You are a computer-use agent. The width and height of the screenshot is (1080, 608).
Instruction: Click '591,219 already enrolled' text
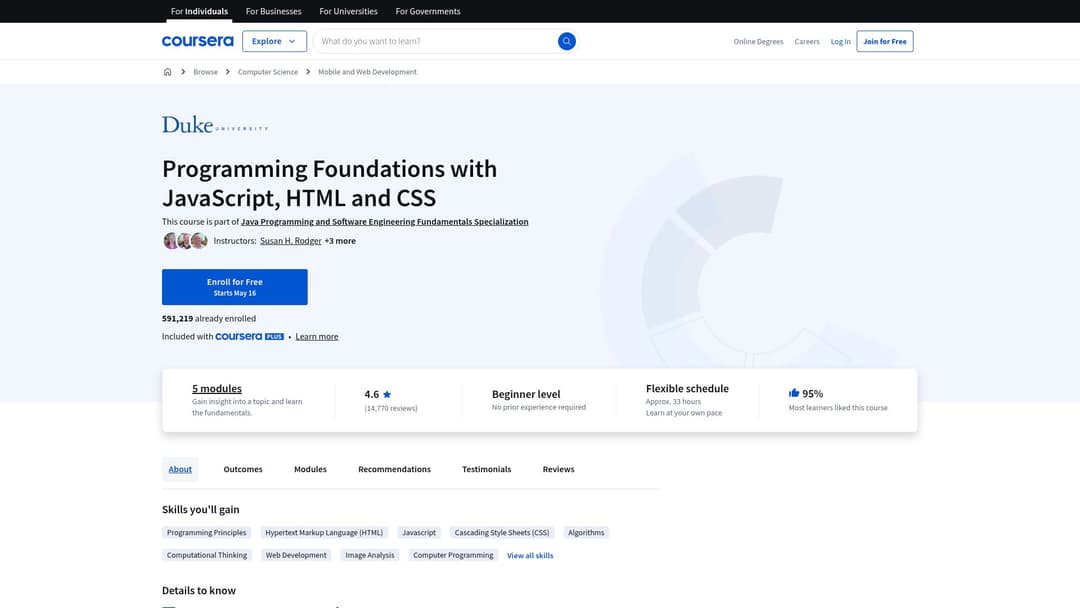(209, 318)
